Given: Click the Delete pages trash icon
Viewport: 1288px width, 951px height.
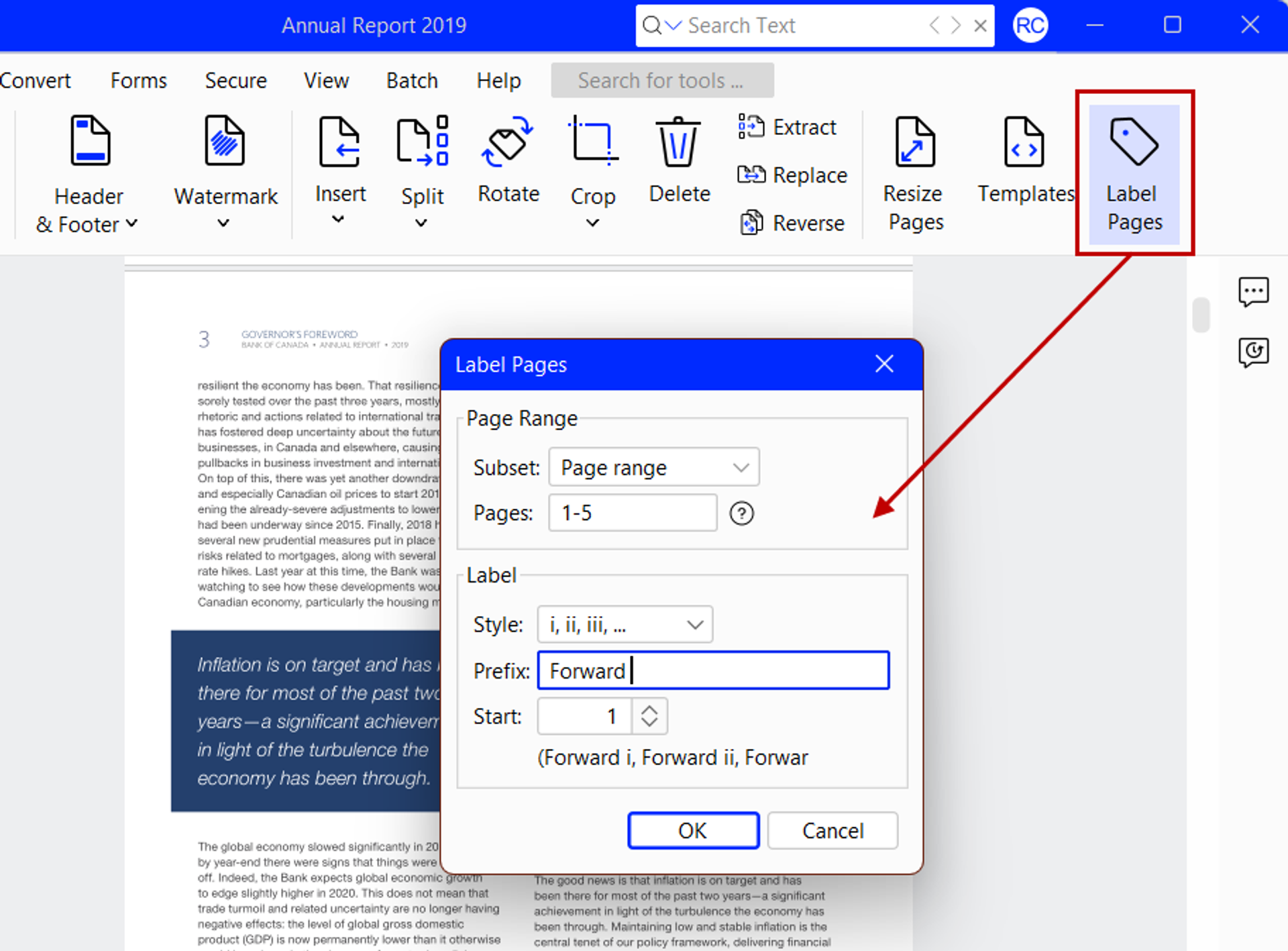Looking at the screenshot, I should pos(678,143).
